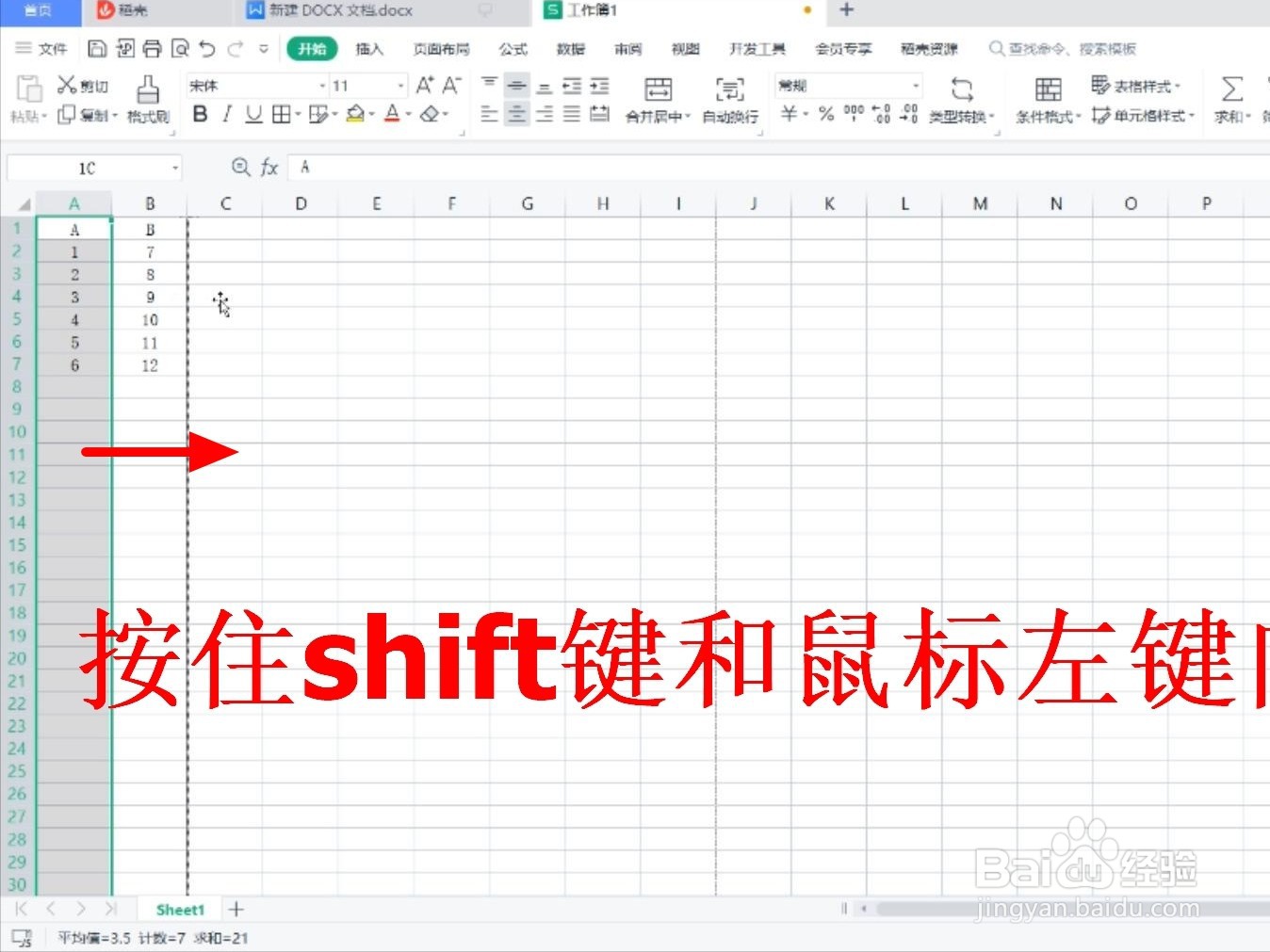This screenshot has height=952, width=1270.
Task: Open the Paste dropdown arrow
Action: [44, 117]
